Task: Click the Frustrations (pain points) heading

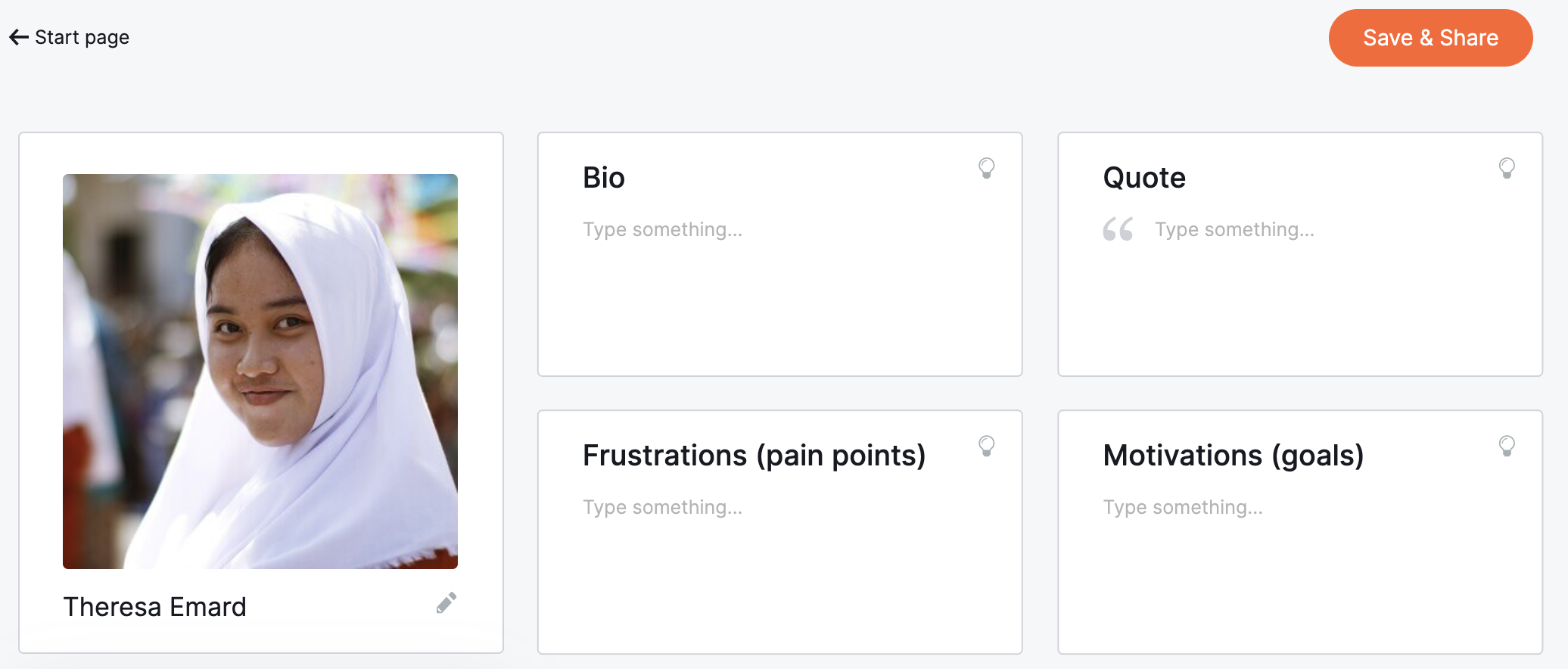Action: [x=754, y=456]
